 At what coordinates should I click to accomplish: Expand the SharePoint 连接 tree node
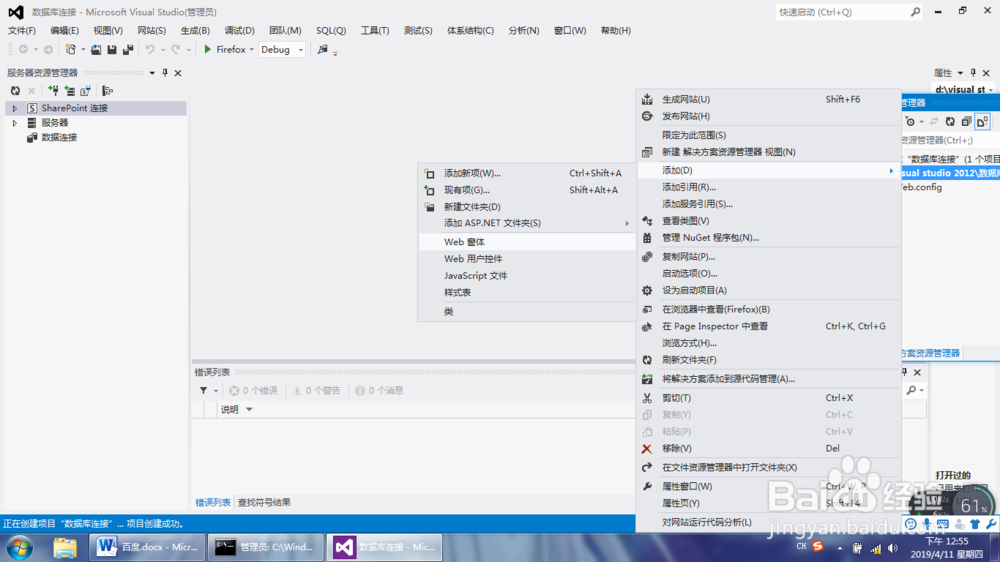click(15, 108)
